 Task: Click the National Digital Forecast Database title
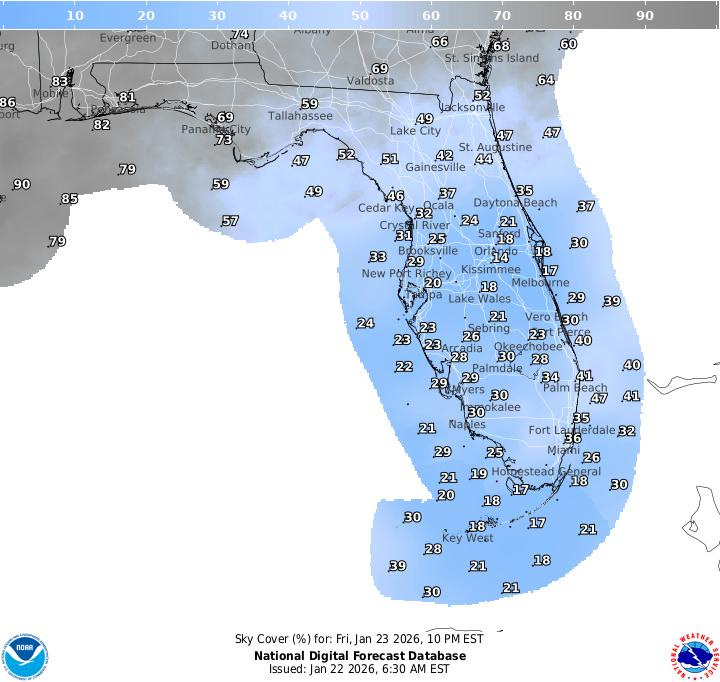pyautogui.click(x=360, y=655)
